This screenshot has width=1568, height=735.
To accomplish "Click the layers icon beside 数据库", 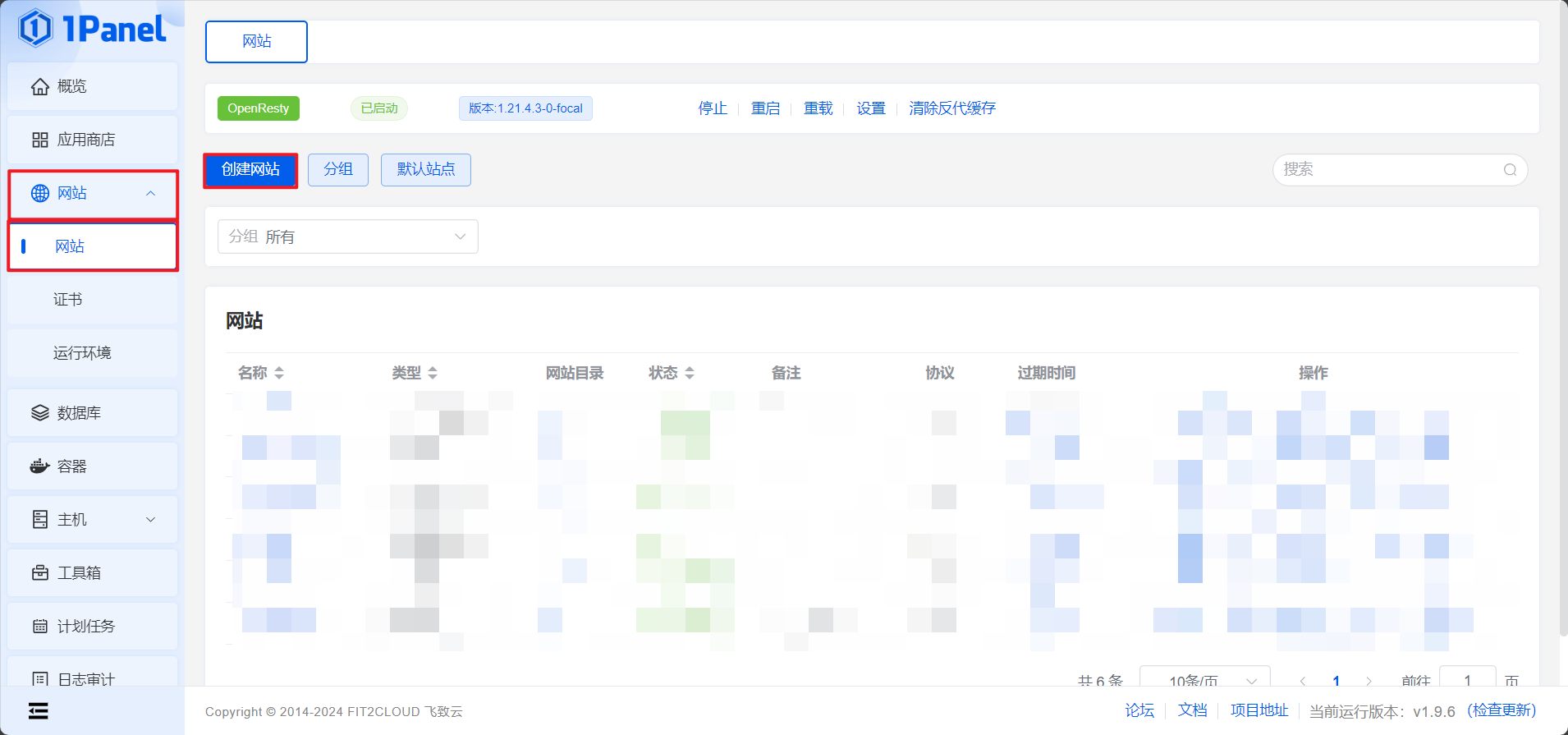I will click(39, 413).
